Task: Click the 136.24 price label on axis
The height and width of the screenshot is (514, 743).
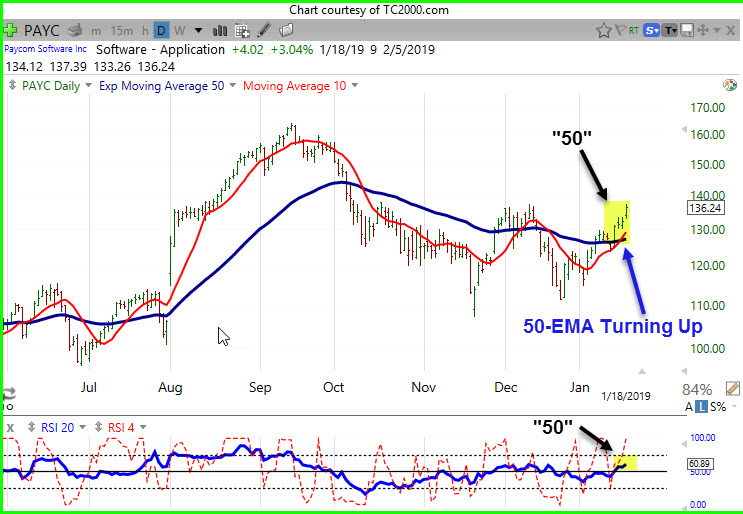Action: (x=706, y=208)
